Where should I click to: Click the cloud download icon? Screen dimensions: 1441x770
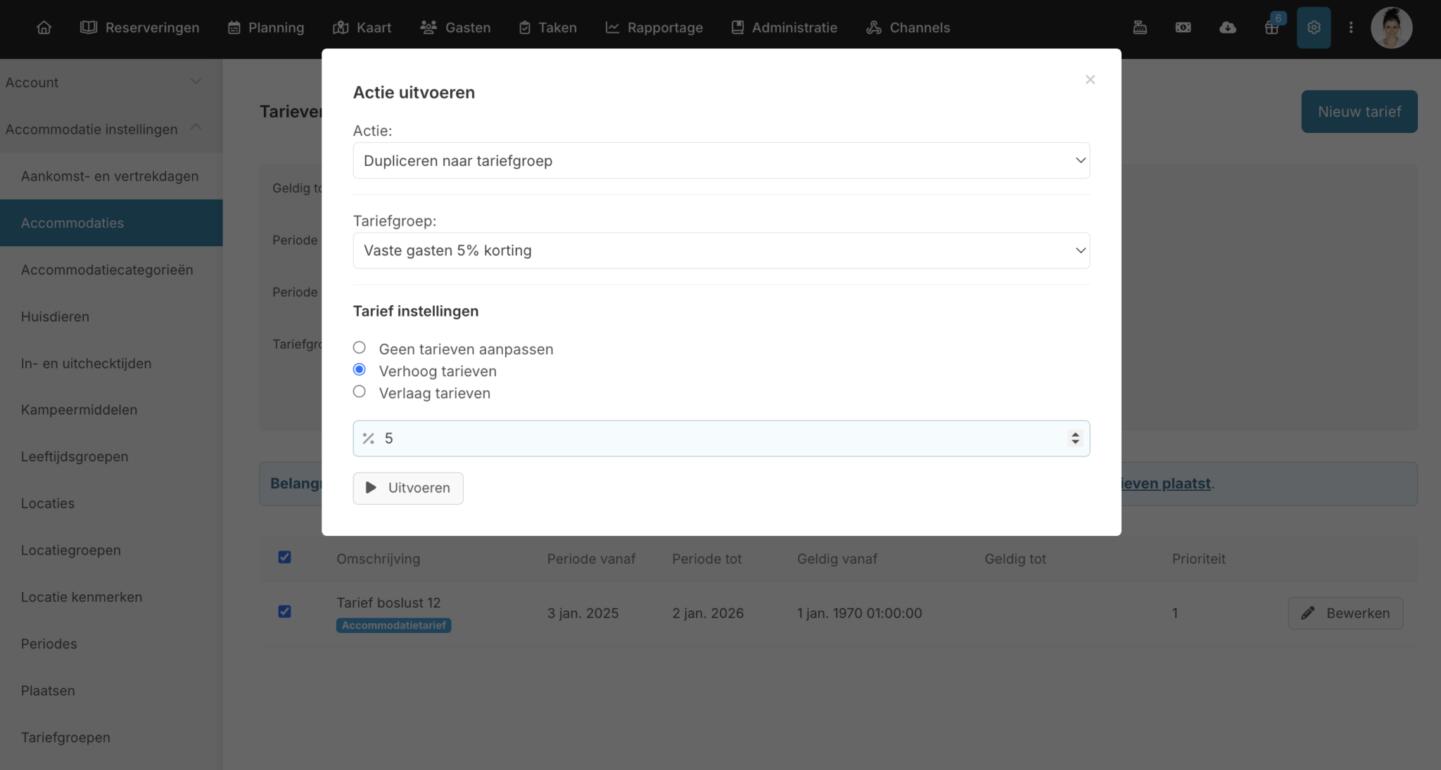click(1227, 28)
